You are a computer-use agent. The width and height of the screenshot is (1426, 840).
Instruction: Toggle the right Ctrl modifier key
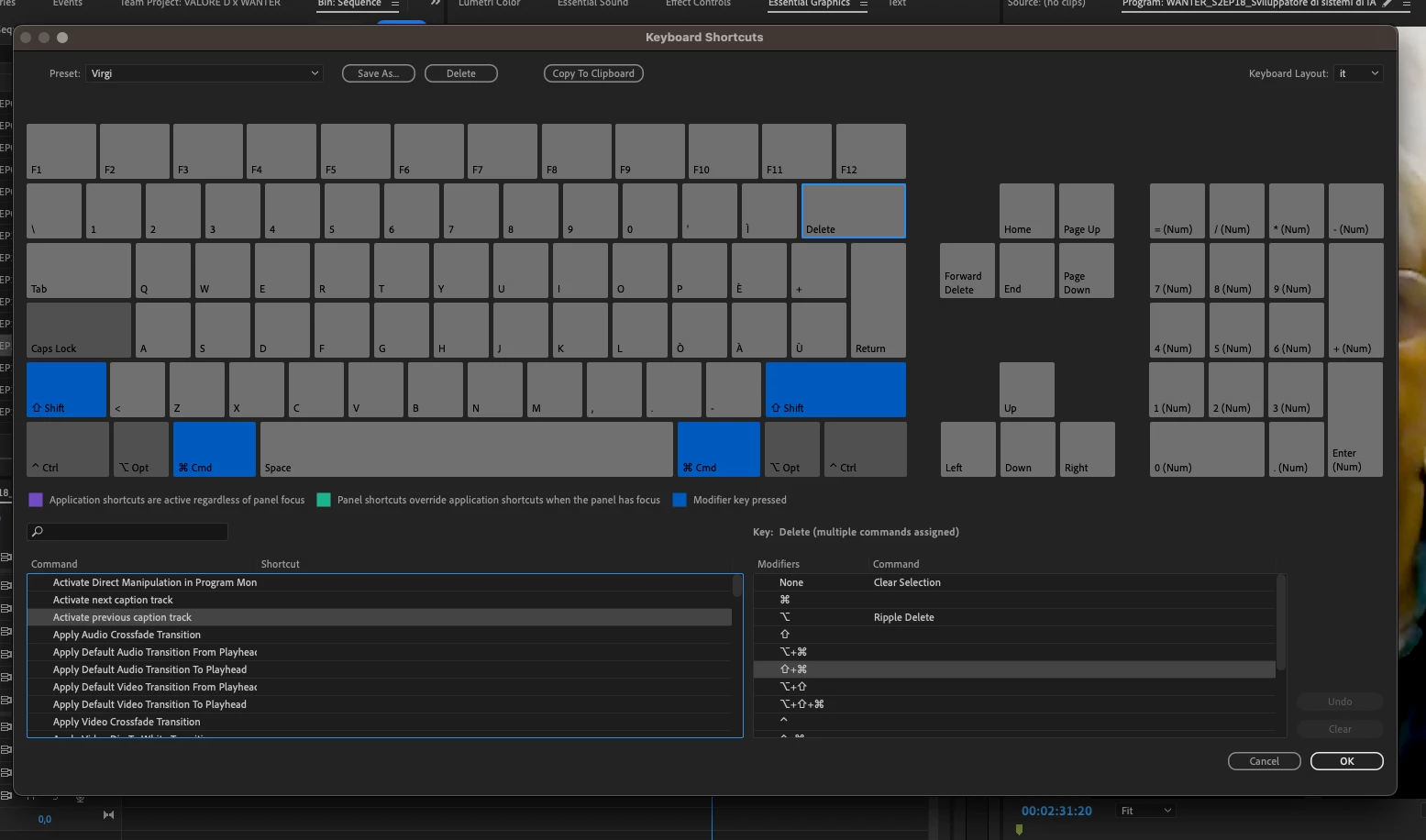click(x=865, y=449)
